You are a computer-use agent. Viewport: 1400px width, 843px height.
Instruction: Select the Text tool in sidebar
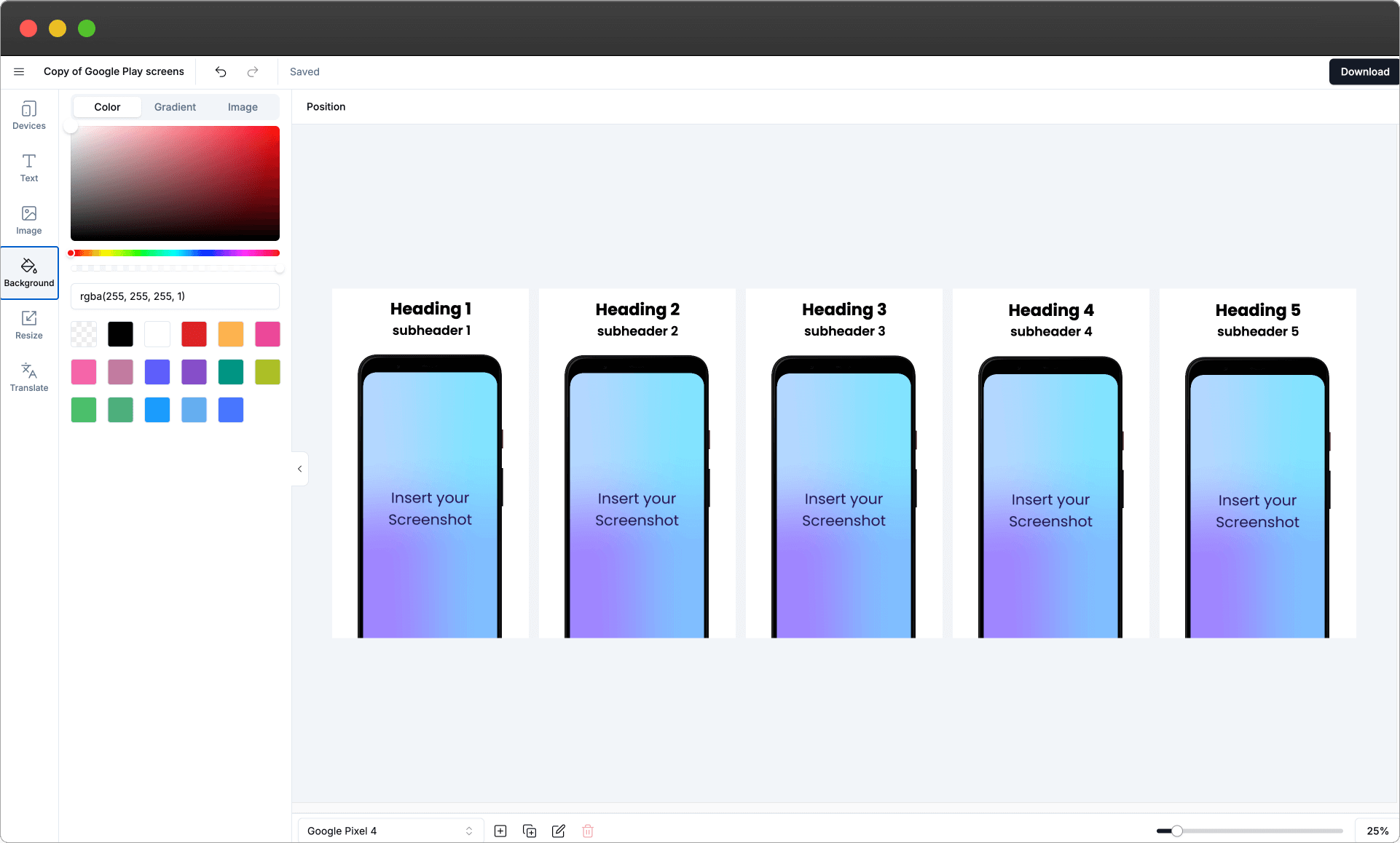click(29, 167)
